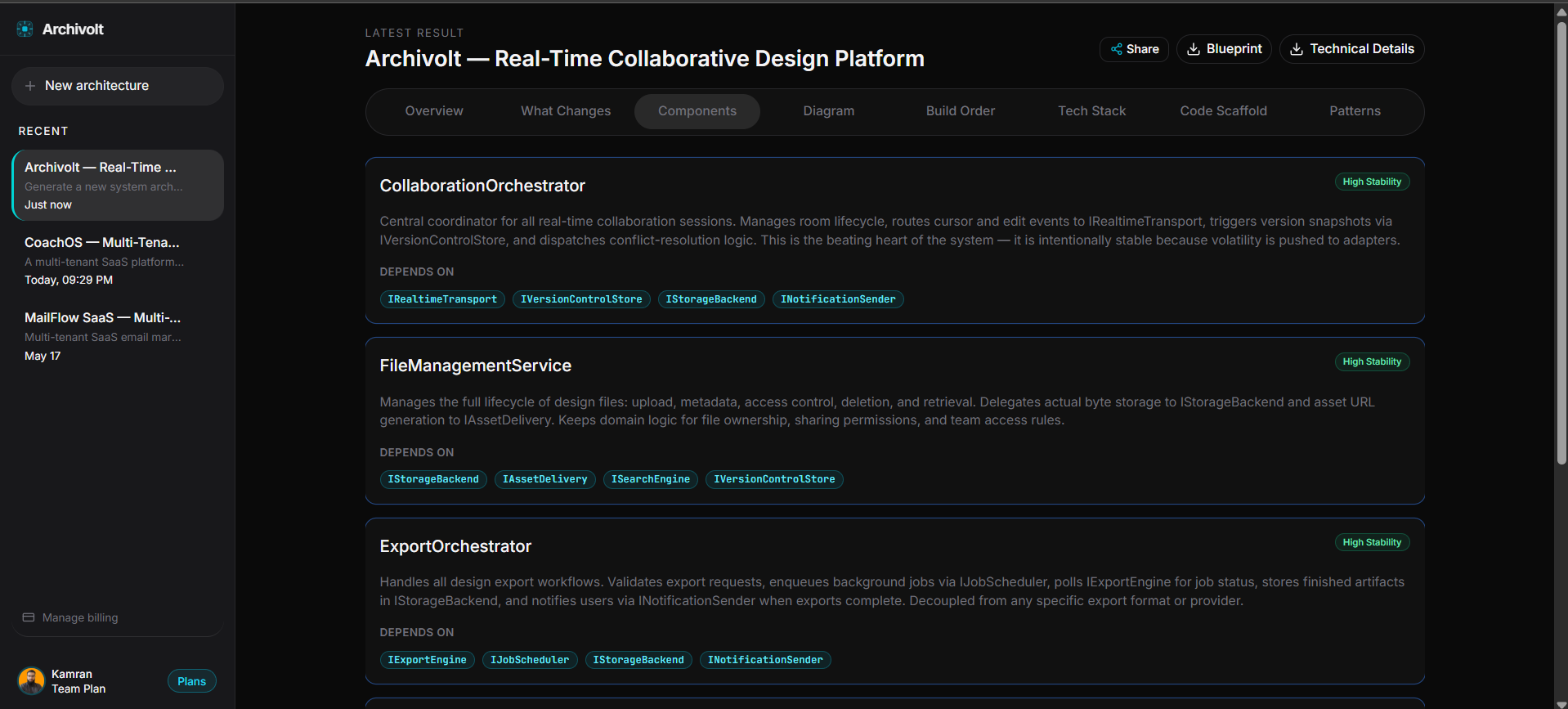
Task: Click the credit card icon by Manage billing
Action: (x=29, y=617)
